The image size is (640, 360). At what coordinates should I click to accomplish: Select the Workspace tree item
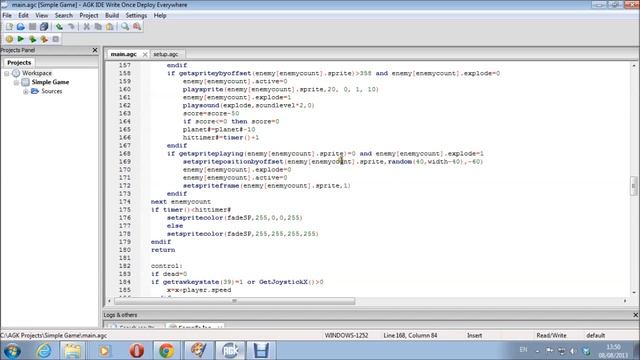37,73
